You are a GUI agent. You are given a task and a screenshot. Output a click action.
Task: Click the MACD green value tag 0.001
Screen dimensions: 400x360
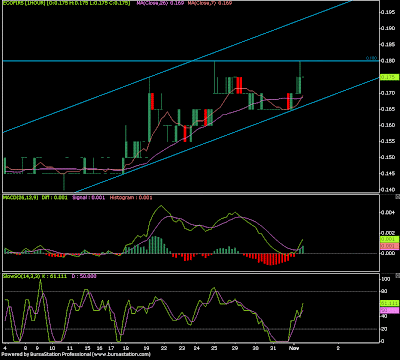click(389, 239)
